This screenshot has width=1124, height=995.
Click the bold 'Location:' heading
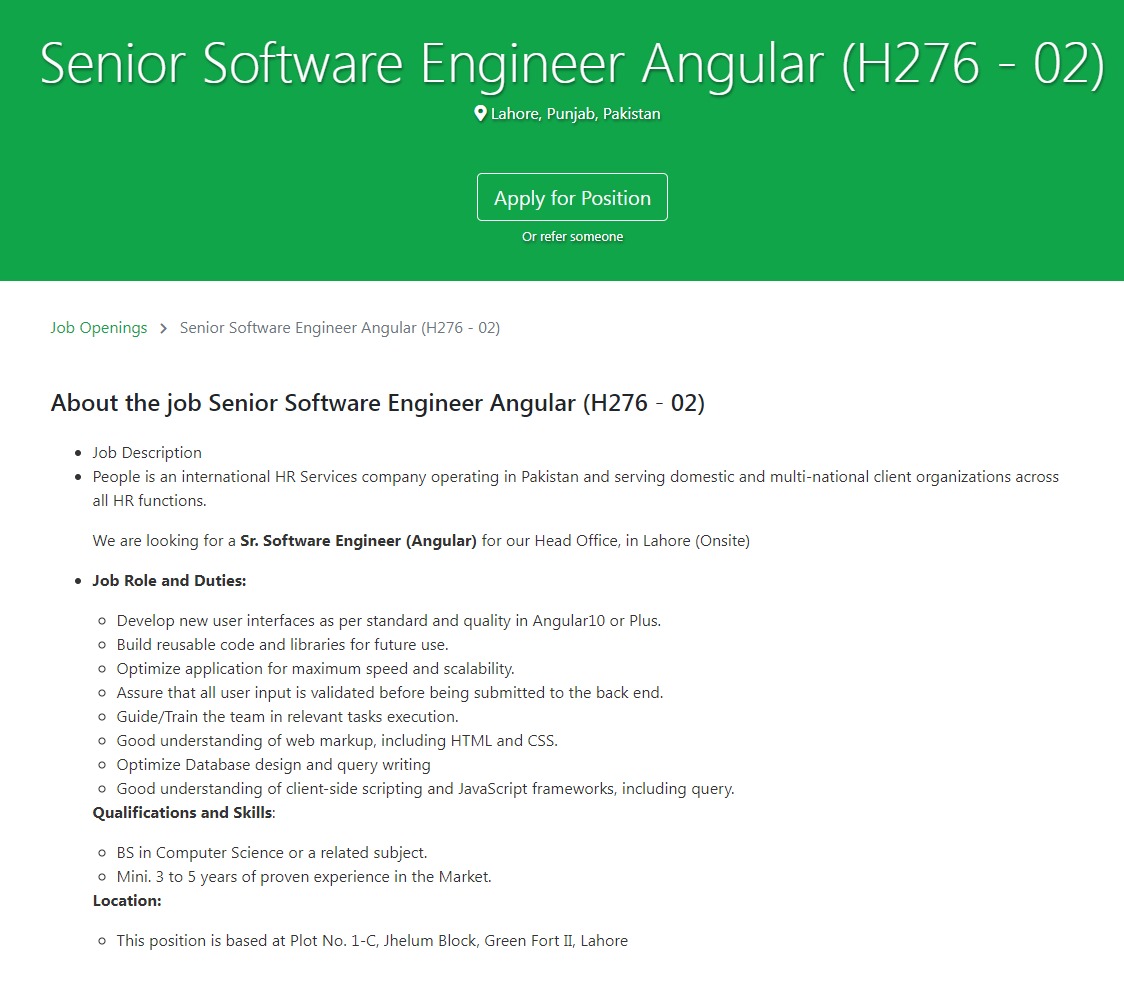pyautogui.click(x=127, y=901)
